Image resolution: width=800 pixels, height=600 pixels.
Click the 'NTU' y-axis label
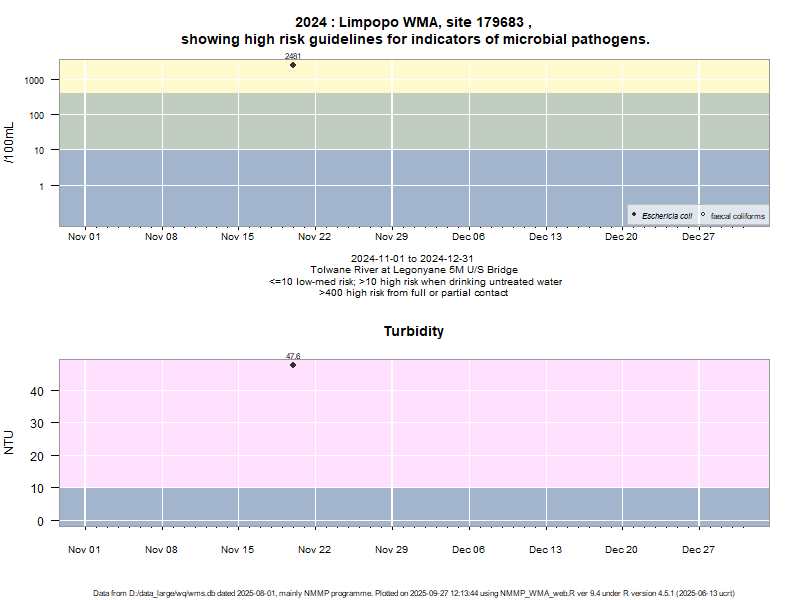click(10, 442)
